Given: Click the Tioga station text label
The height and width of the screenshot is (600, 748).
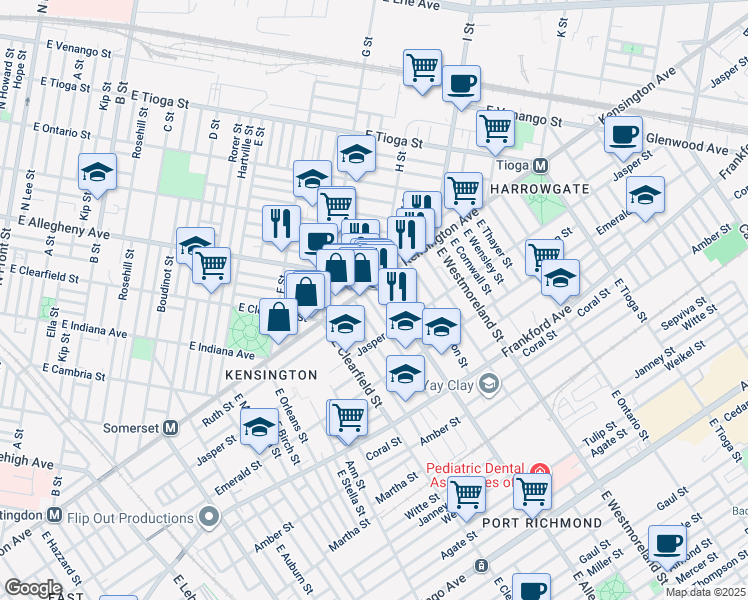Looking at the screenshot, I should pyautogui.click(x=513, y=166).
